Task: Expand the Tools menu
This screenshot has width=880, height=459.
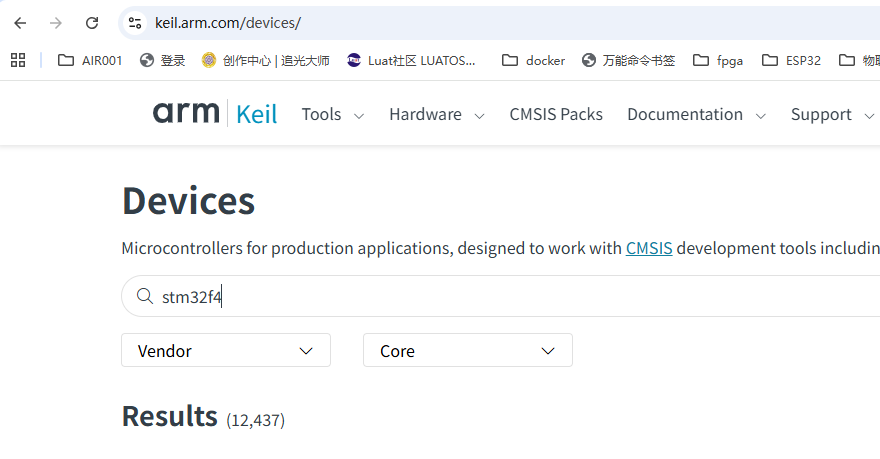Action: (x=333, y=114)
